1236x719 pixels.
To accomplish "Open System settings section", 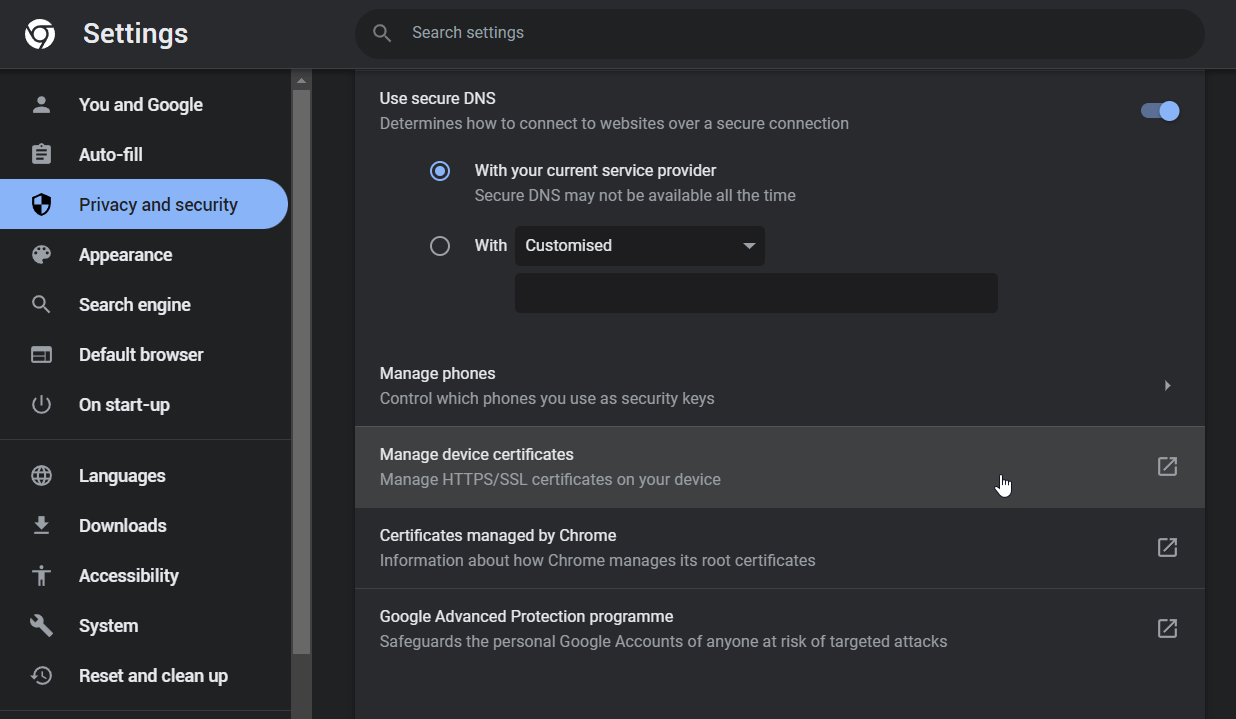I will (145, 625).
